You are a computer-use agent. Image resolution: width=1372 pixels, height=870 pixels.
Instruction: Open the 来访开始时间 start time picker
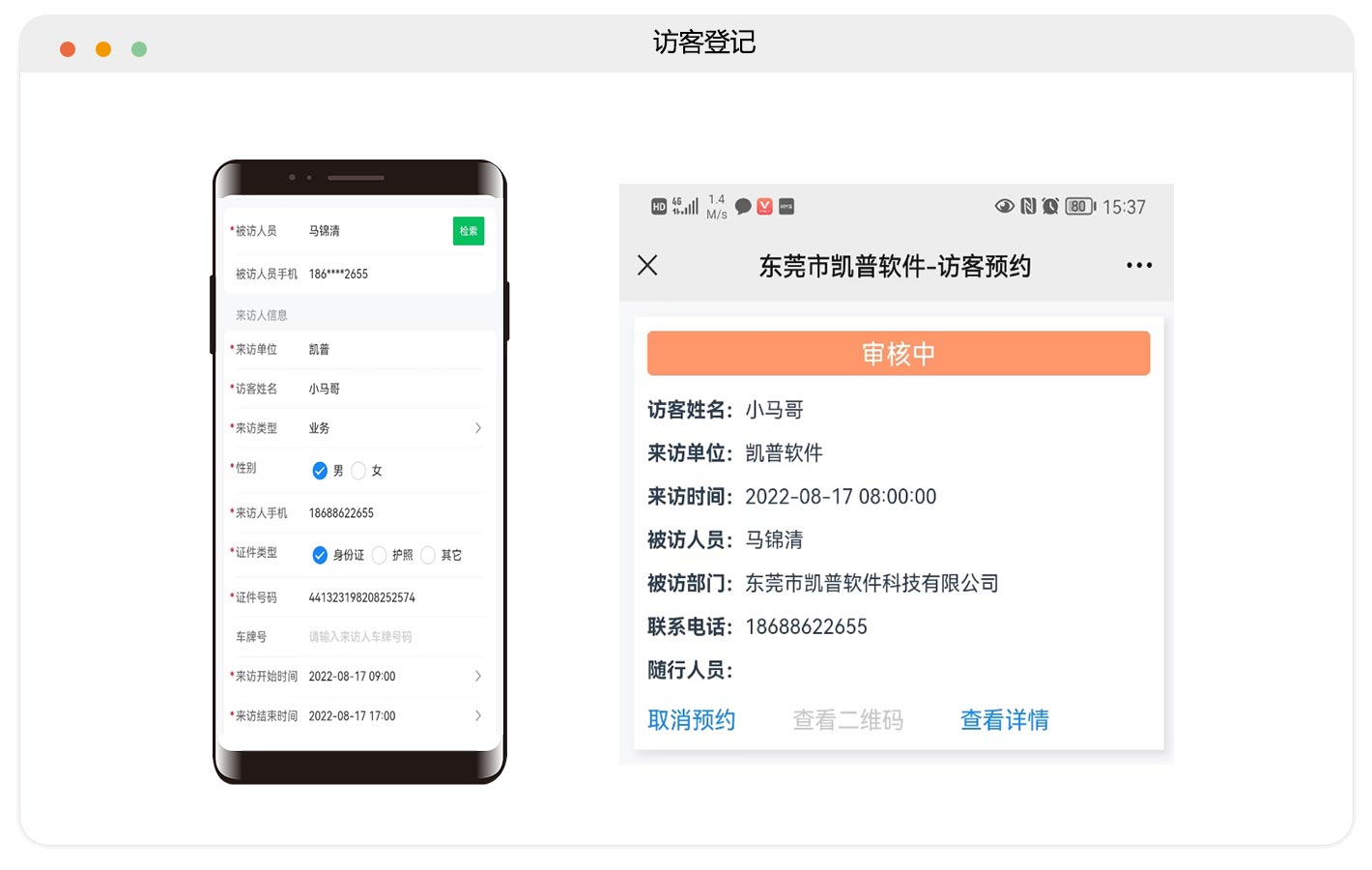(x=477, y=677)
